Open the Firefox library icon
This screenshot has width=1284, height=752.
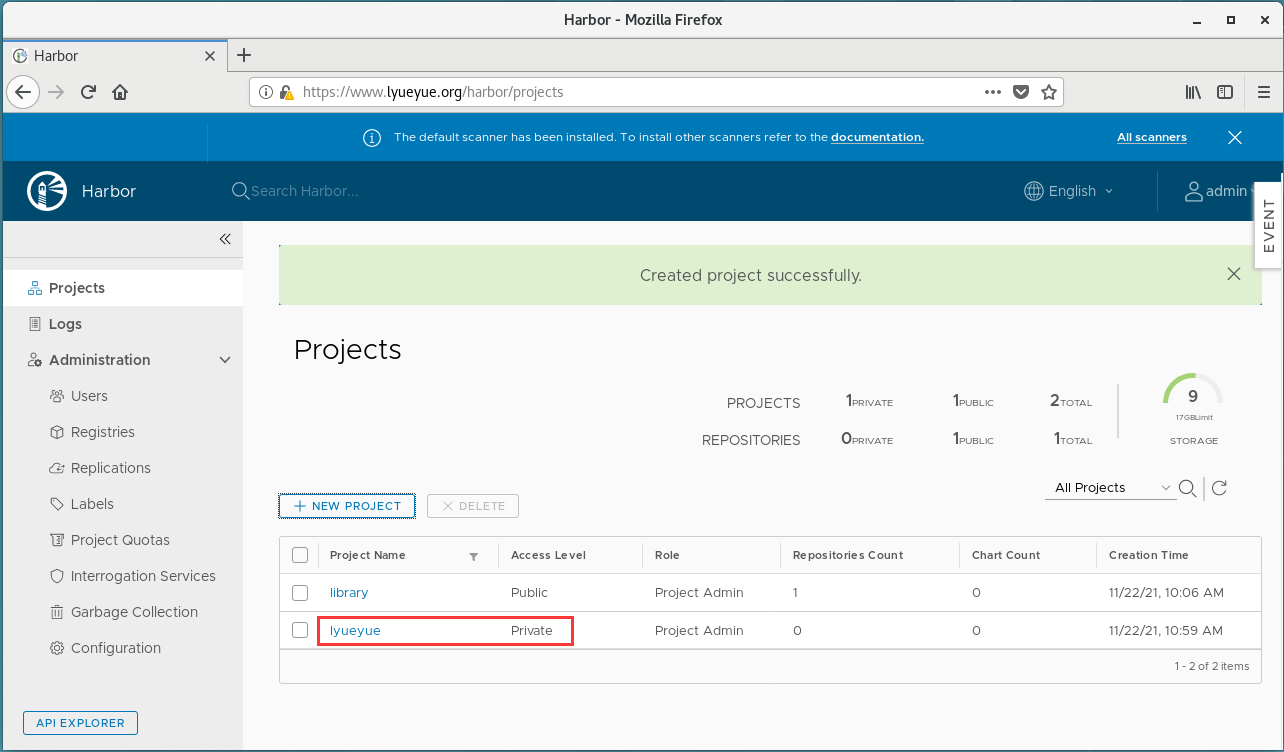tap(1193, 92)
